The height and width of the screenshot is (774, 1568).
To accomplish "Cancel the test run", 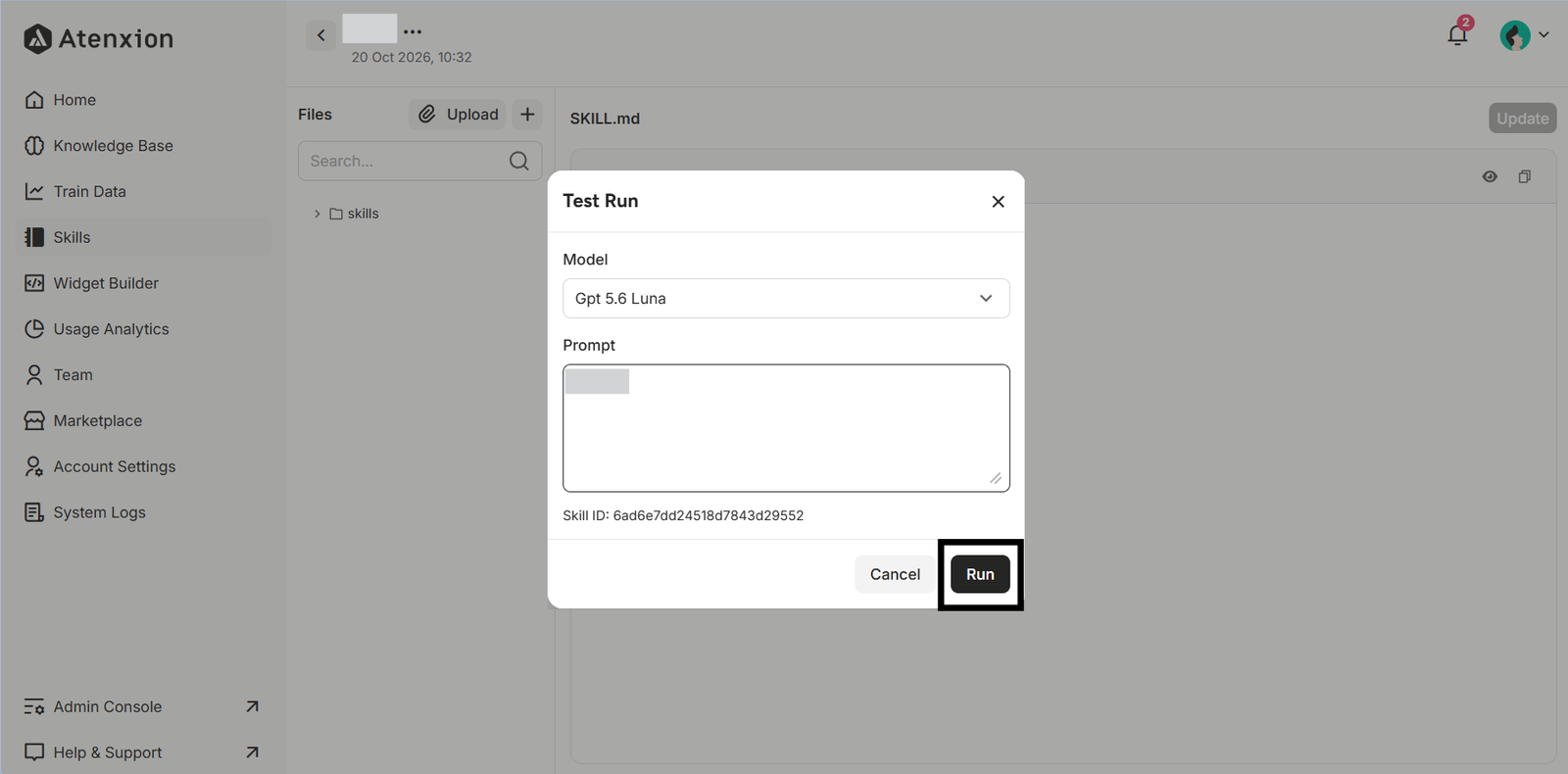I will click(895, 574).
